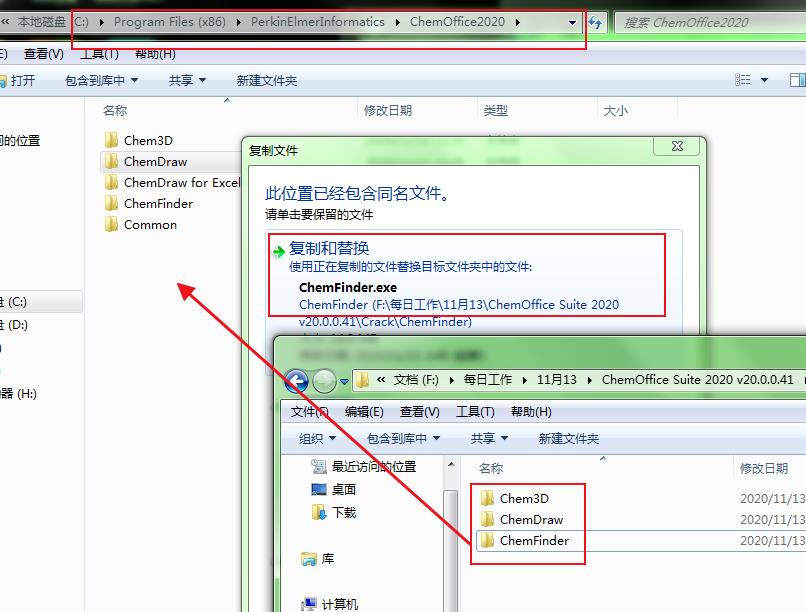Sort by 名称 column in front window

click(490, 468)
